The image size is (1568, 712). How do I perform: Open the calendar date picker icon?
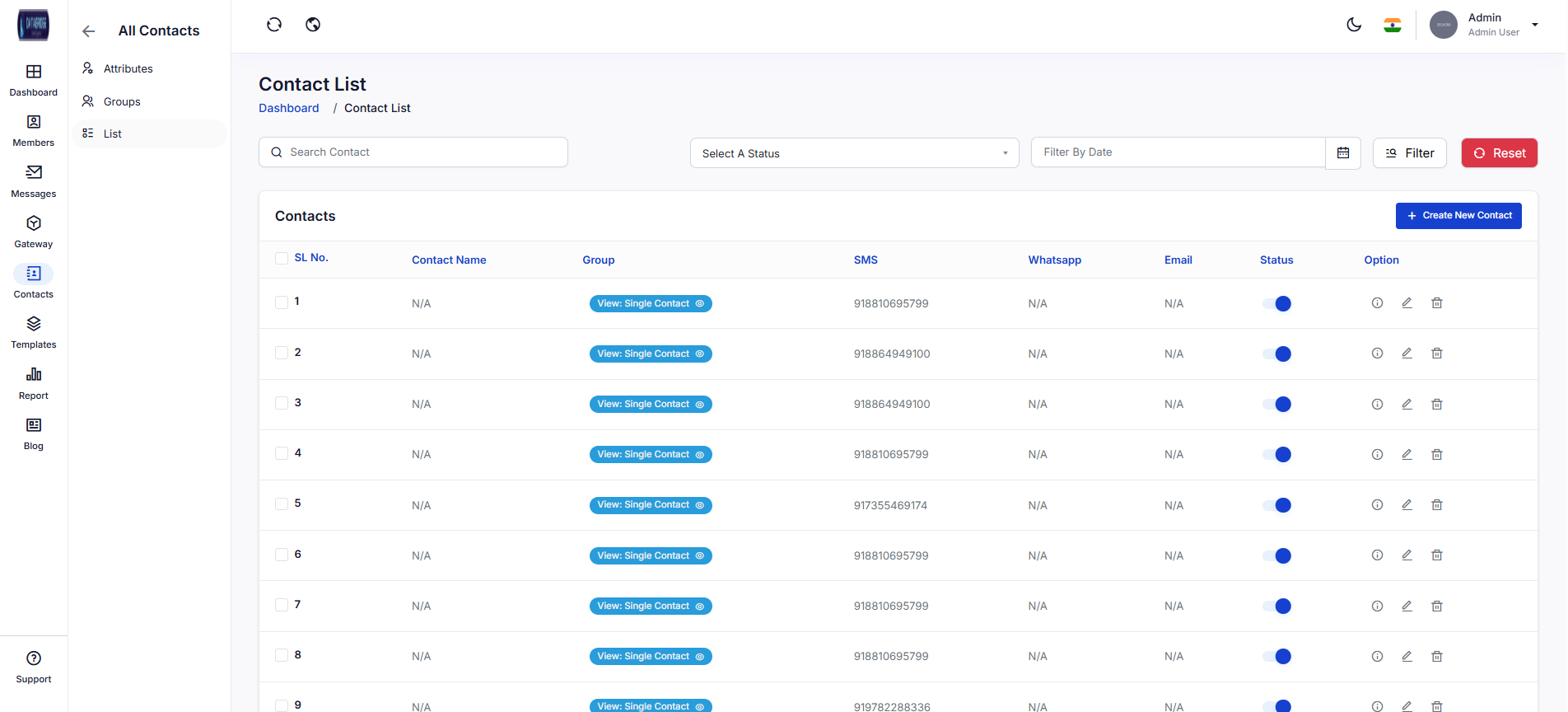click(x=1343, y=153)
